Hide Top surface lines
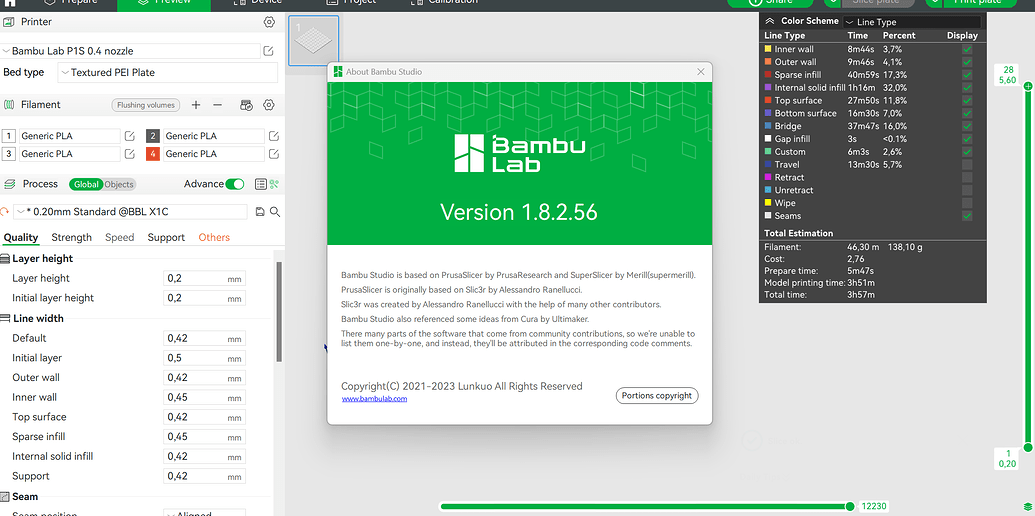 click(967, 100)
